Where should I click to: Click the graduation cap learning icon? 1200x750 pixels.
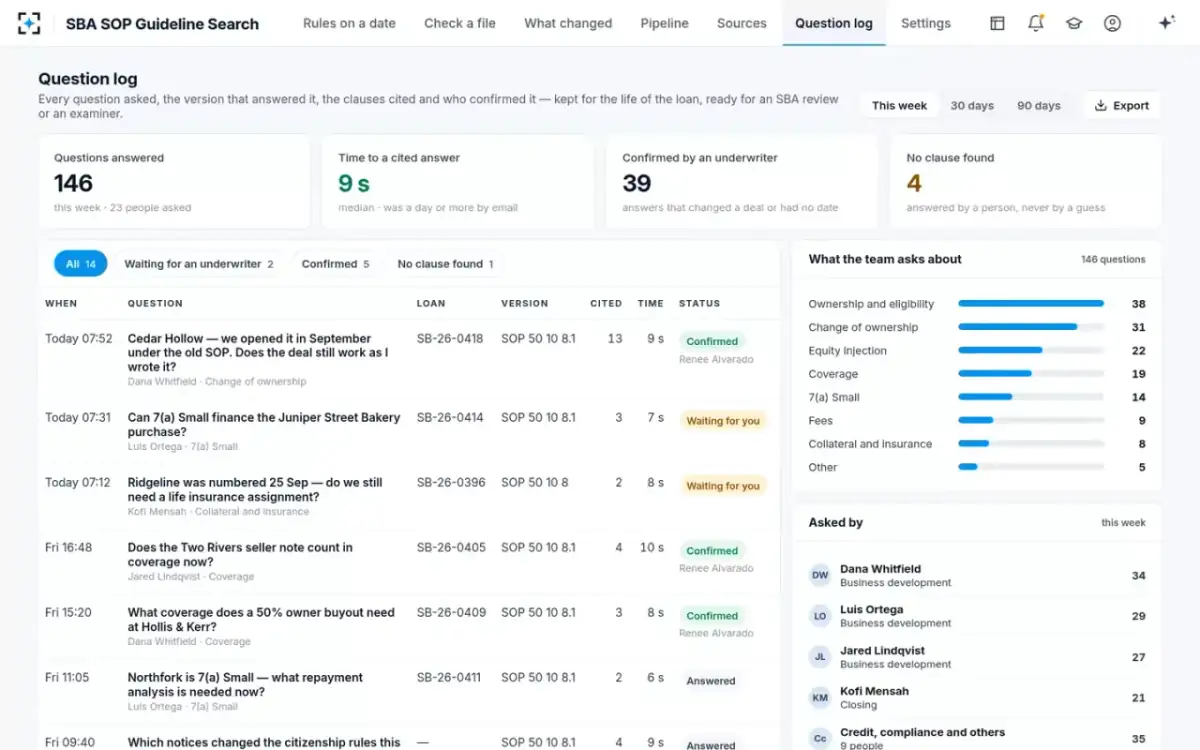pos(1074,23)
